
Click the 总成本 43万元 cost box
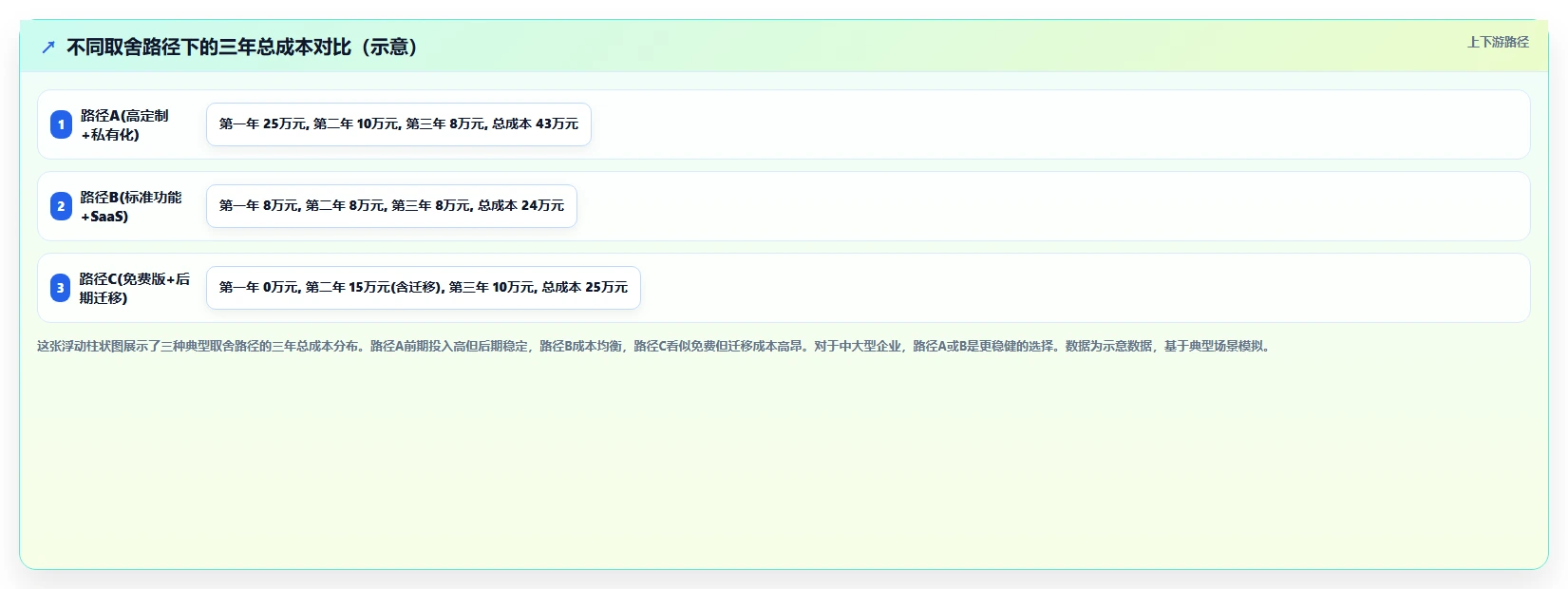click(399, 124)
